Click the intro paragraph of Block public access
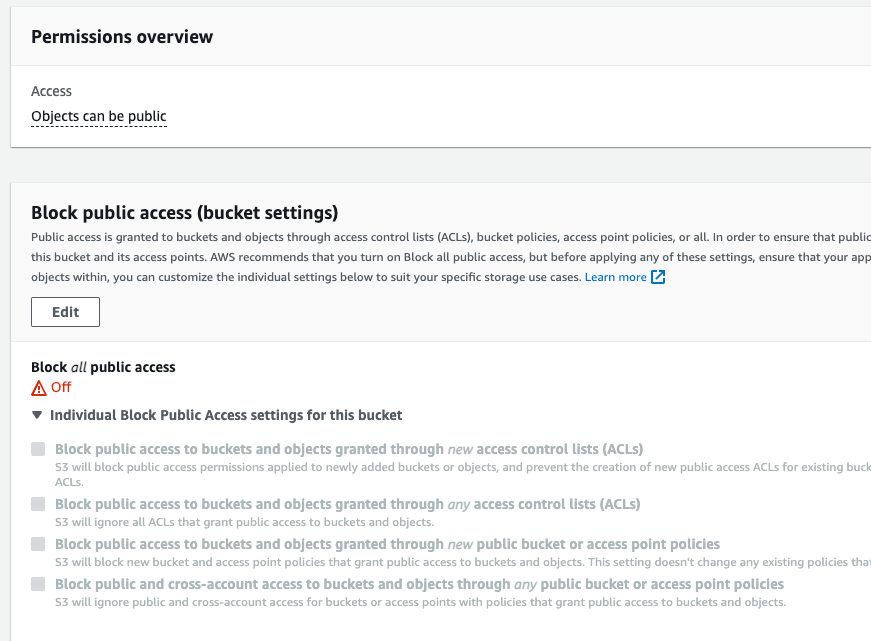The height and width of the screenshot is (641, 871). (400, 257)
